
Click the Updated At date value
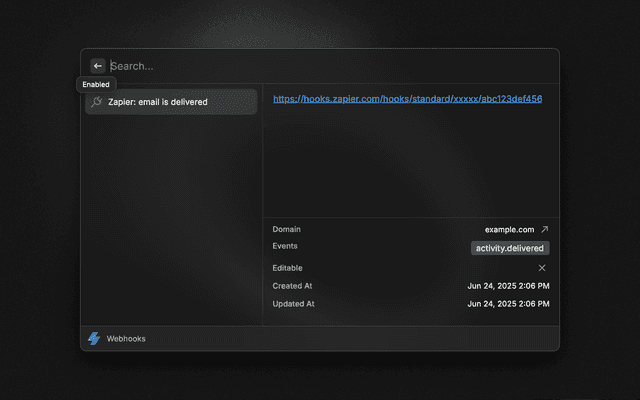click(x=508, y=304)
